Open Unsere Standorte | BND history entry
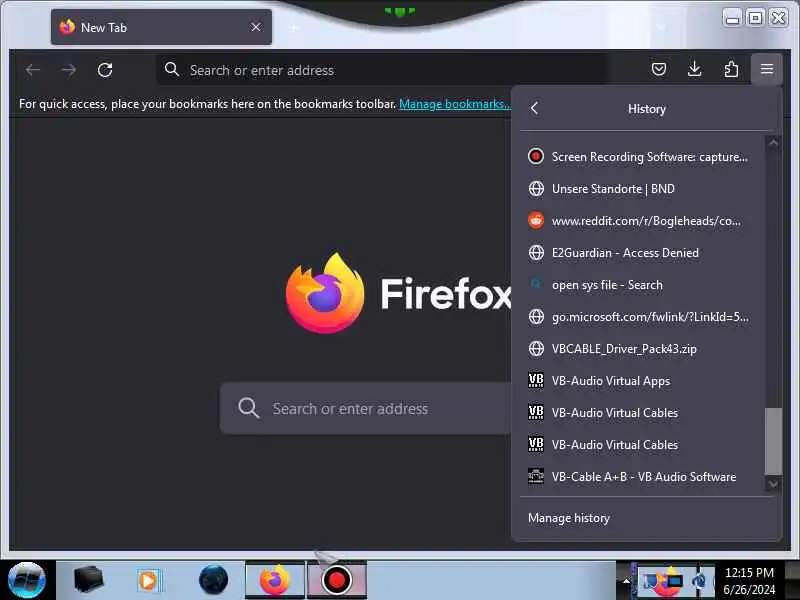Viewport: 800px width, 600px height. [642, 189]
